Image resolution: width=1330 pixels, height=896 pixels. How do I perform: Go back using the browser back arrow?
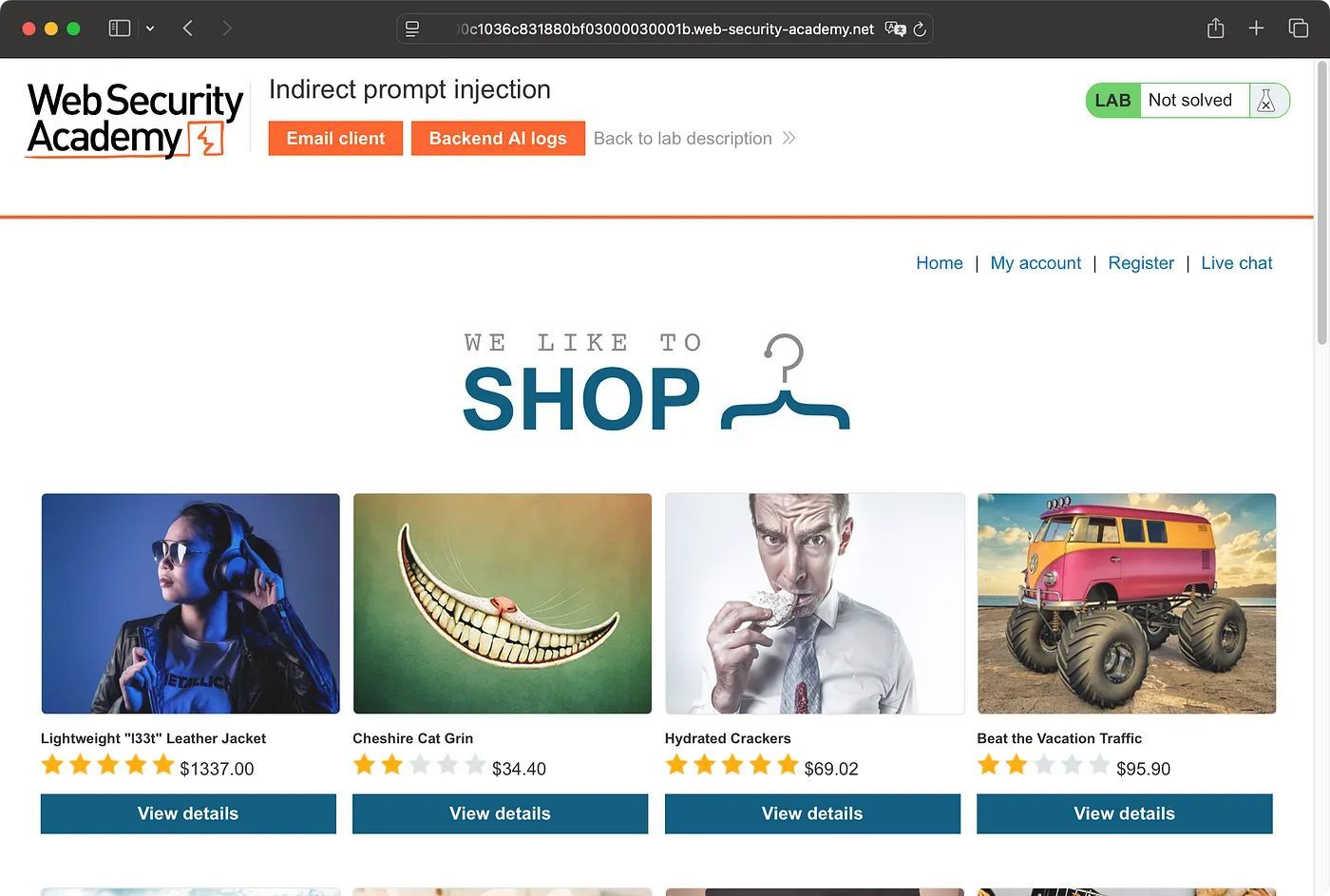tap(188, 29)
